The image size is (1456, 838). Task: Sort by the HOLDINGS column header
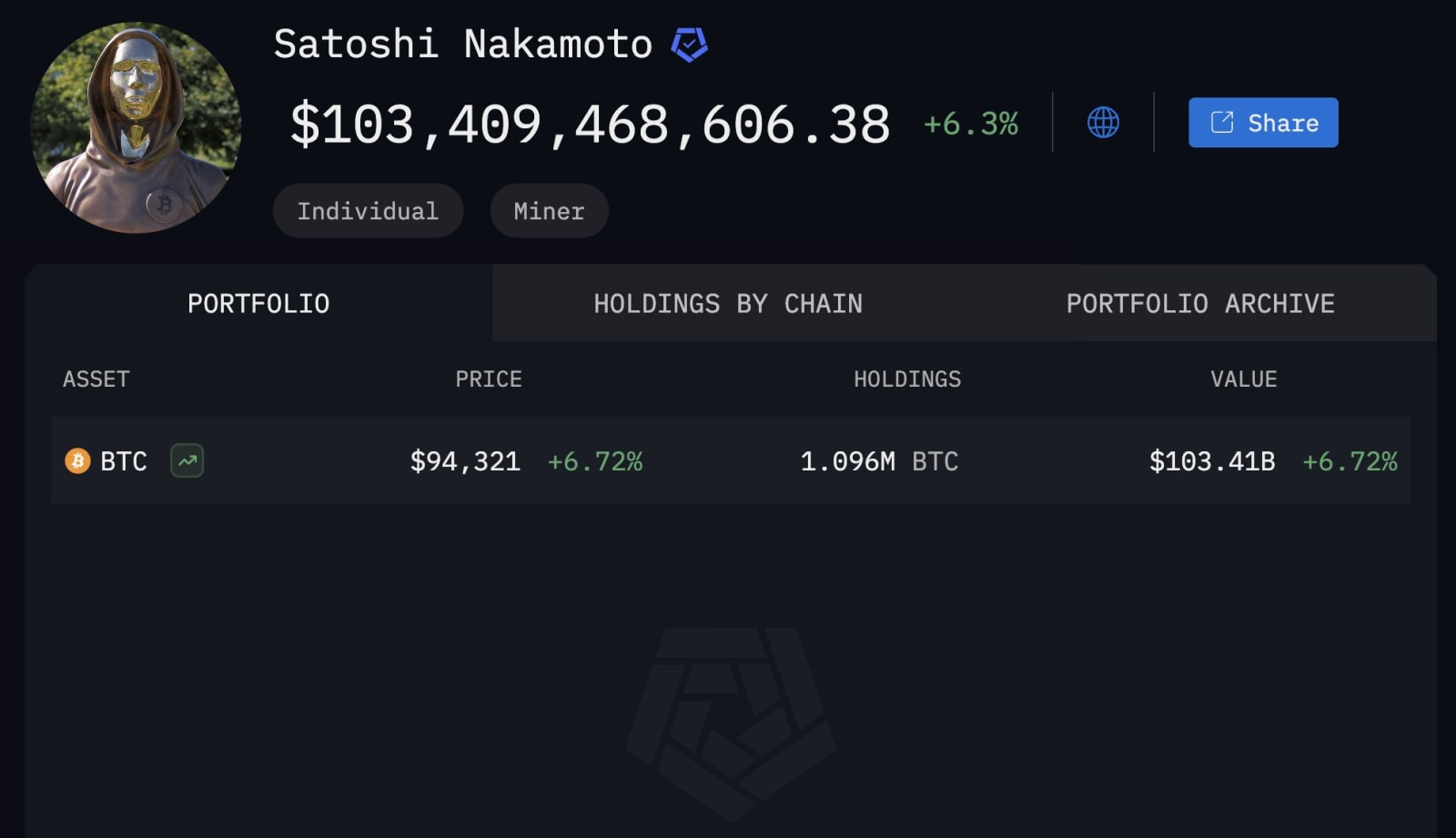(907, 379)
